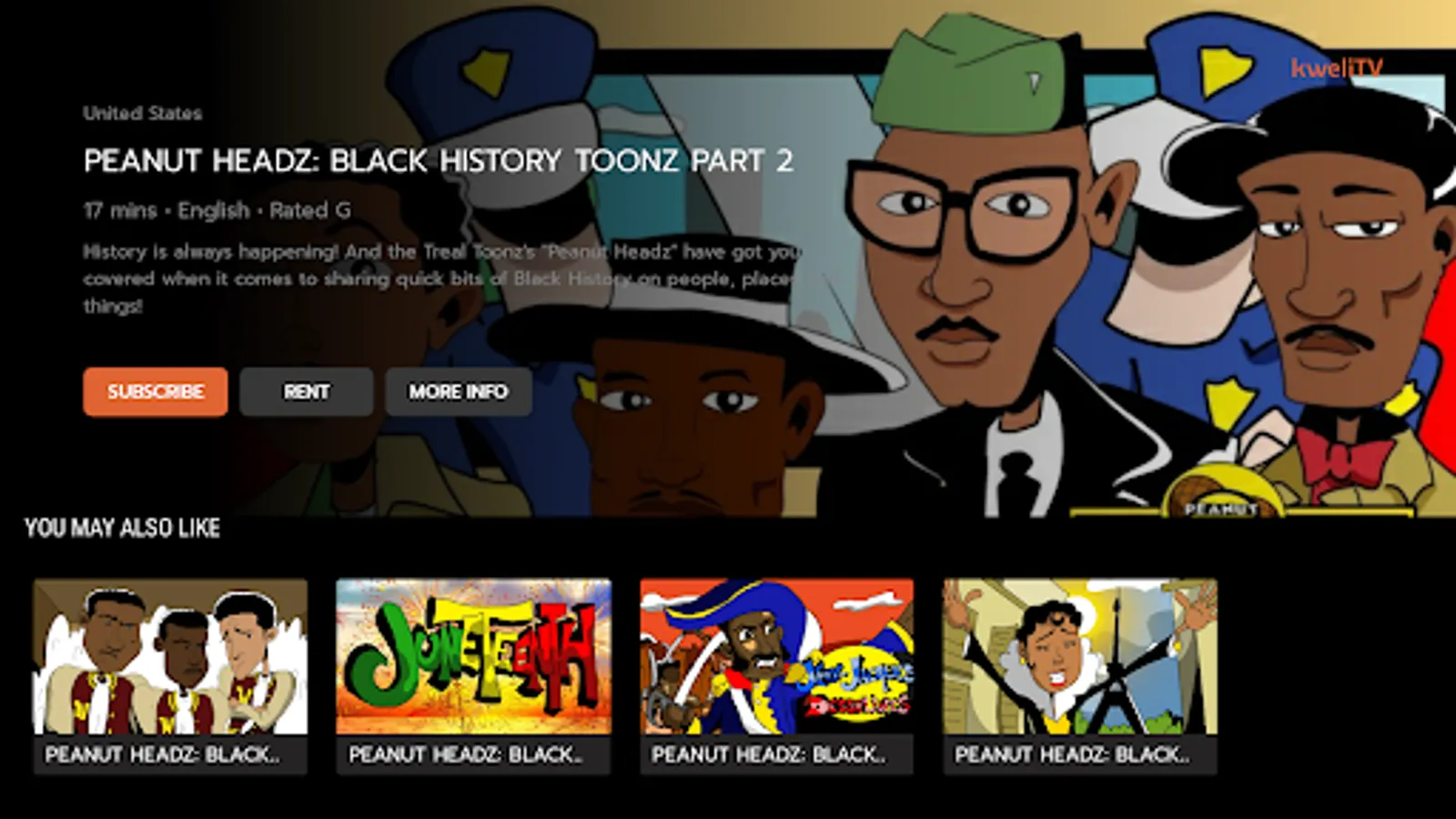
Task: Open the thumbnail with the blue-hatted general
Action: click(x=777, y=657)
